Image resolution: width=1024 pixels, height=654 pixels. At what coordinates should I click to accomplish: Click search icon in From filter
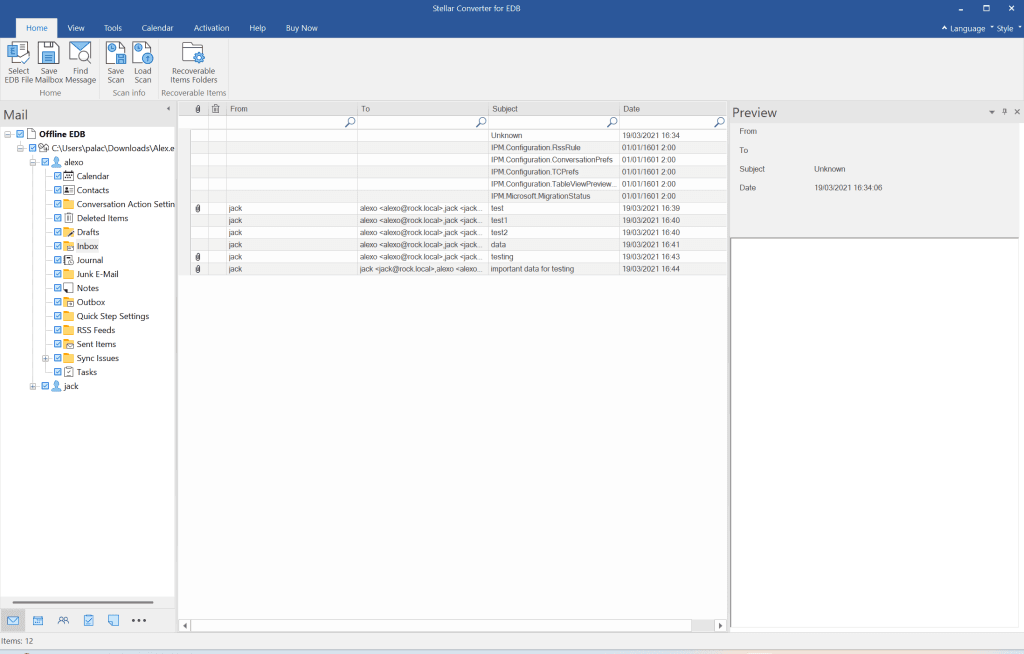point(350,122)
